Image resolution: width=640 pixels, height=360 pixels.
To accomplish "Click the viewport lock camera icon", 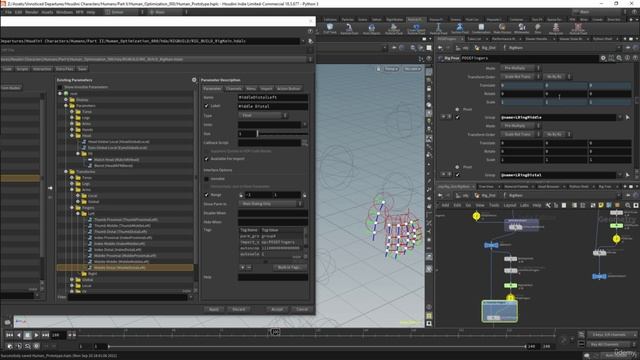I will 379,69.
